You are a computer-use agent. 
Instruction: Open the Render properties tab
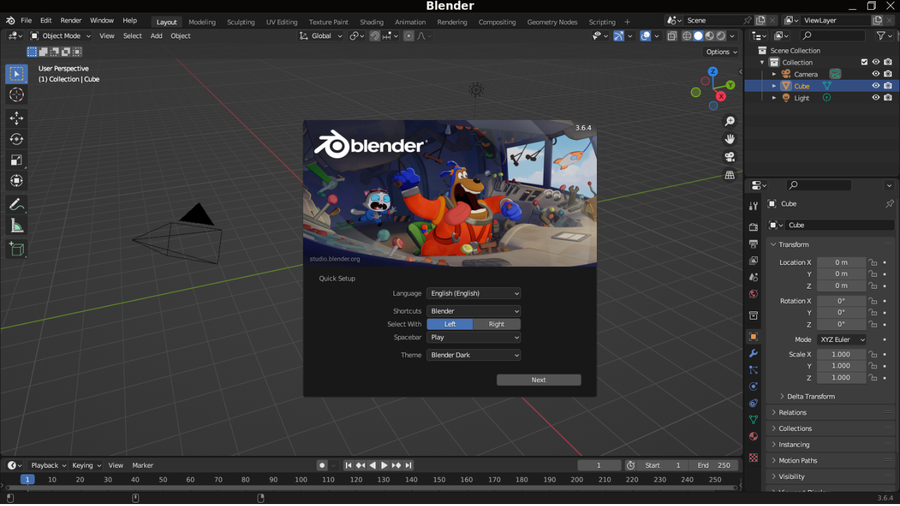754,227
